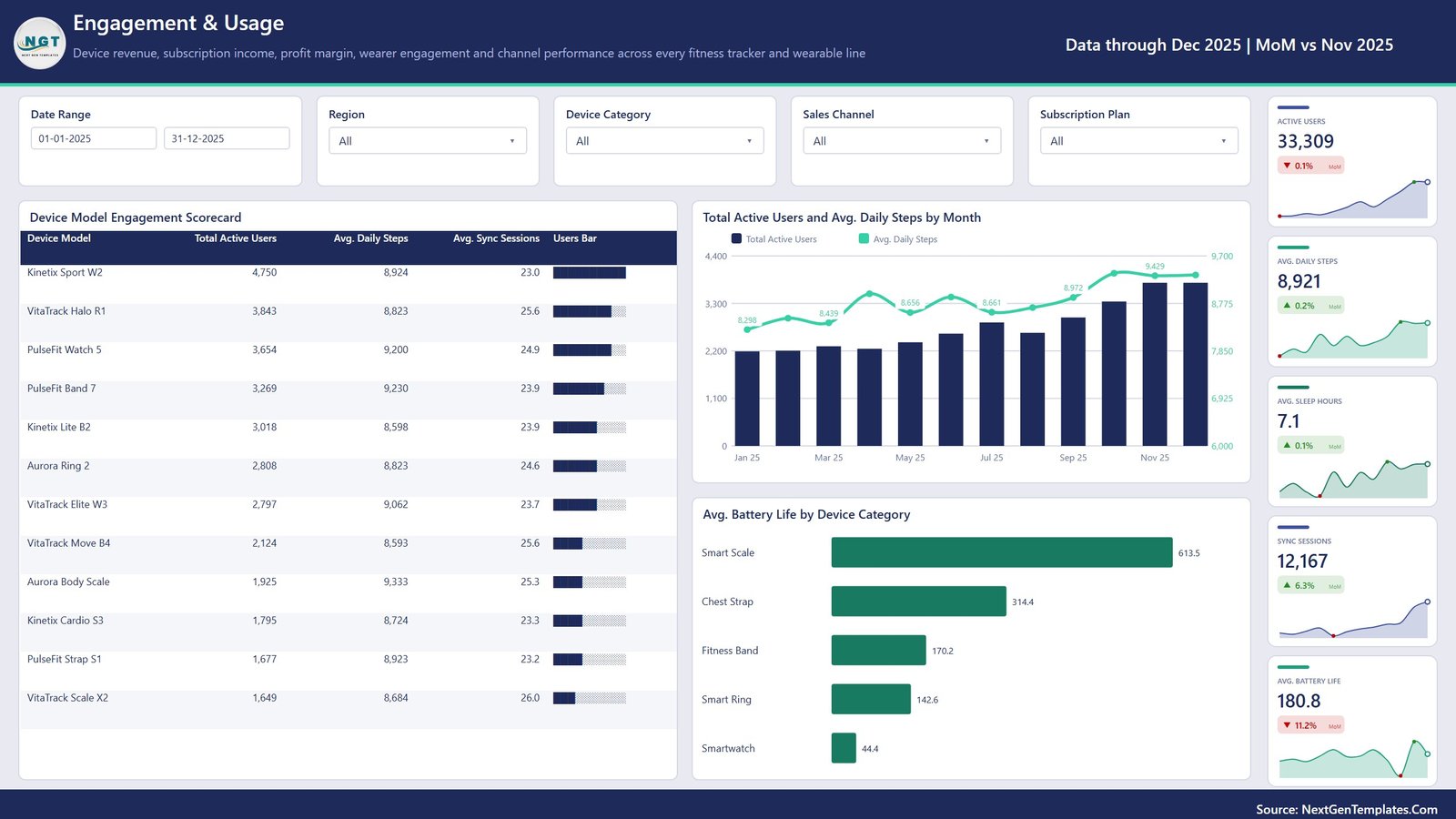Click the Kinetix Sport W2 users bar
The width and height of the screenshot is (1456, 819).
coord(590,272)
